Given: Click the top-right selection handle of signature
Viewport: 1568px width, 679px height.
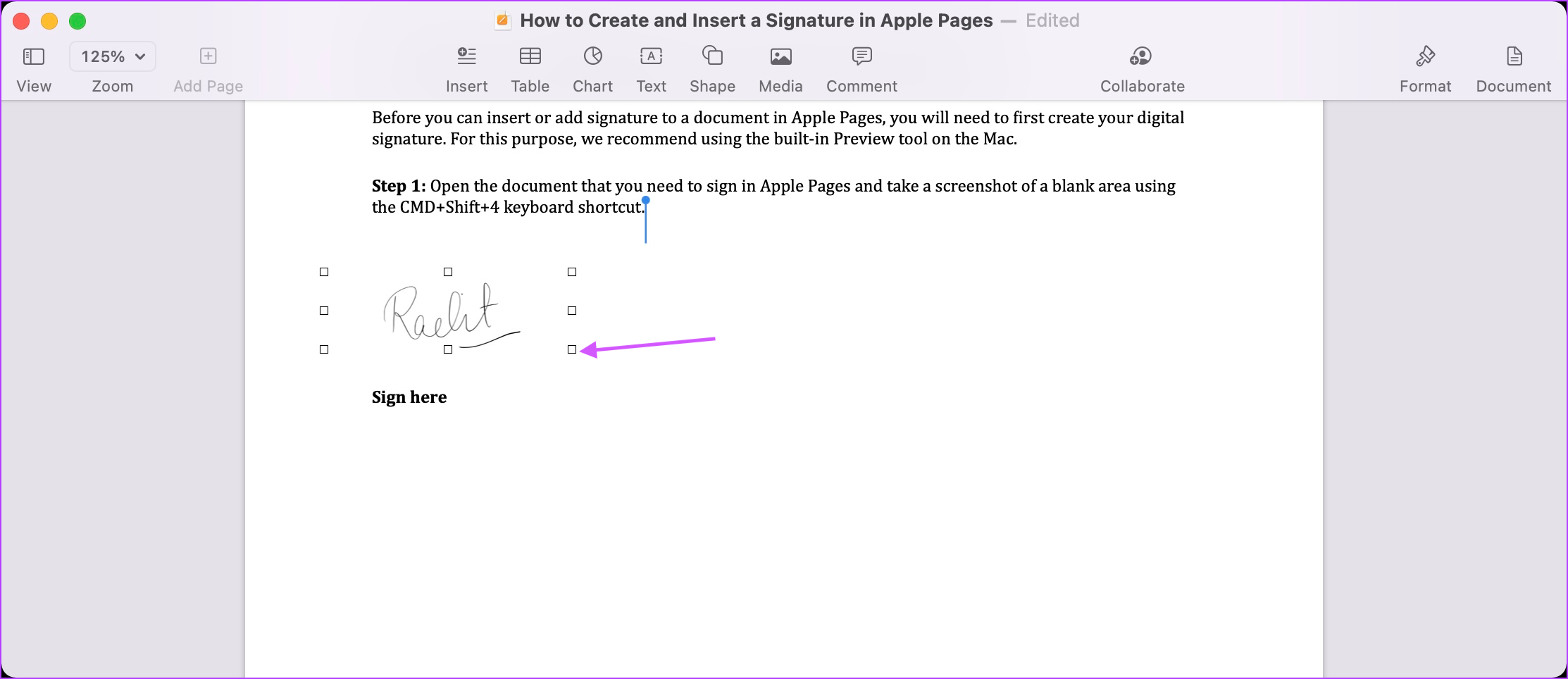Looking at the screenshot, I should (572, 272).
